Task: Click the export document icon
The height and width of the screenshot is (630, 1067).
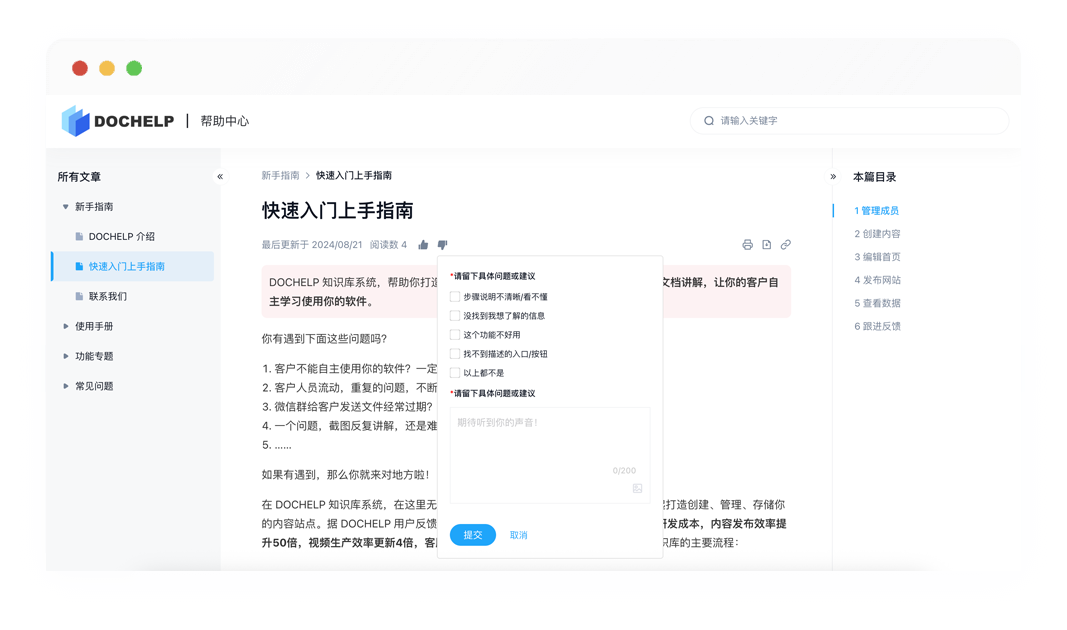Action: [x=766, y=245]
